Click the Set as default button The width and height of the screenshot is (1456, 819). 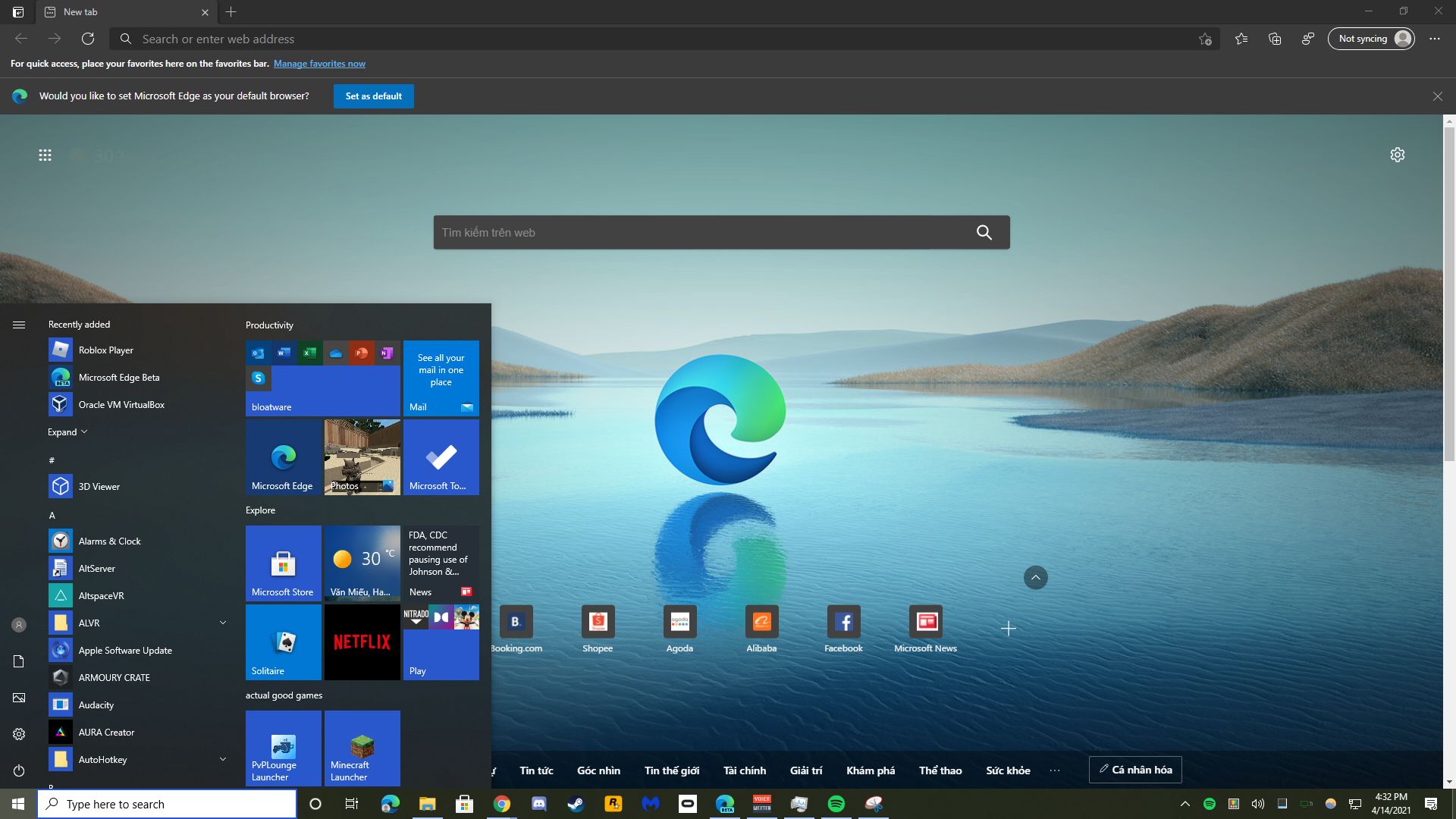373,96
